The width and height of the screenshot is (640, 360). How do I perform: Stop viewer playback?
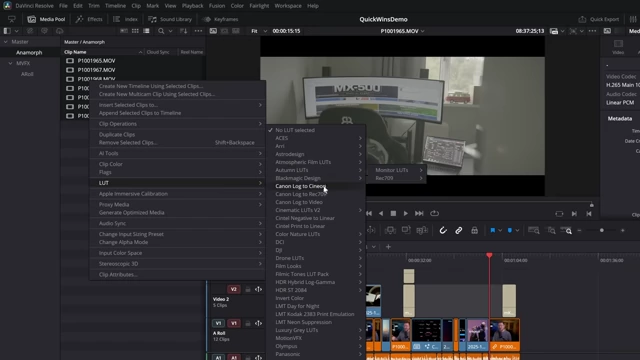pos(393,213)
